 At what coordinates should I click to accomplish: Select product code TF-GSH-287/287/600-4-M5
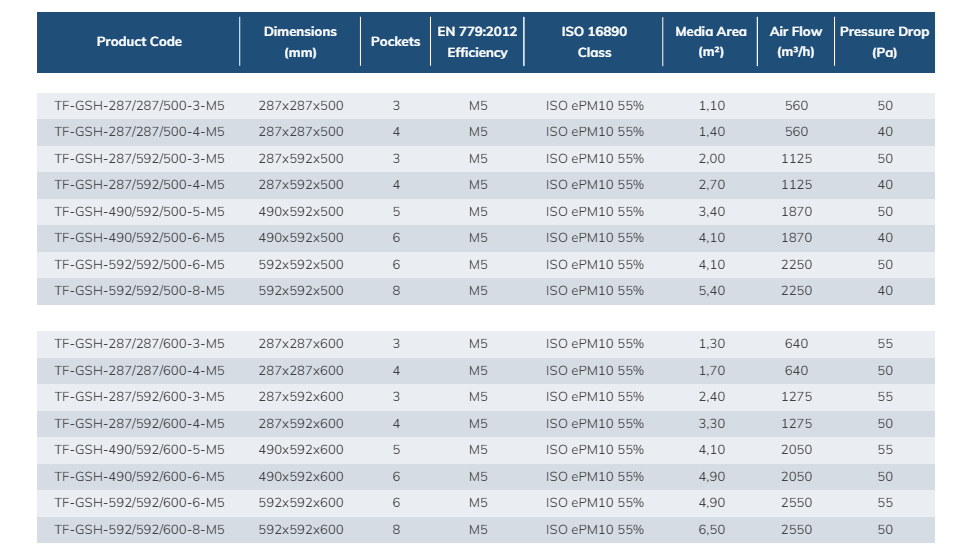[x=139, y=371]
